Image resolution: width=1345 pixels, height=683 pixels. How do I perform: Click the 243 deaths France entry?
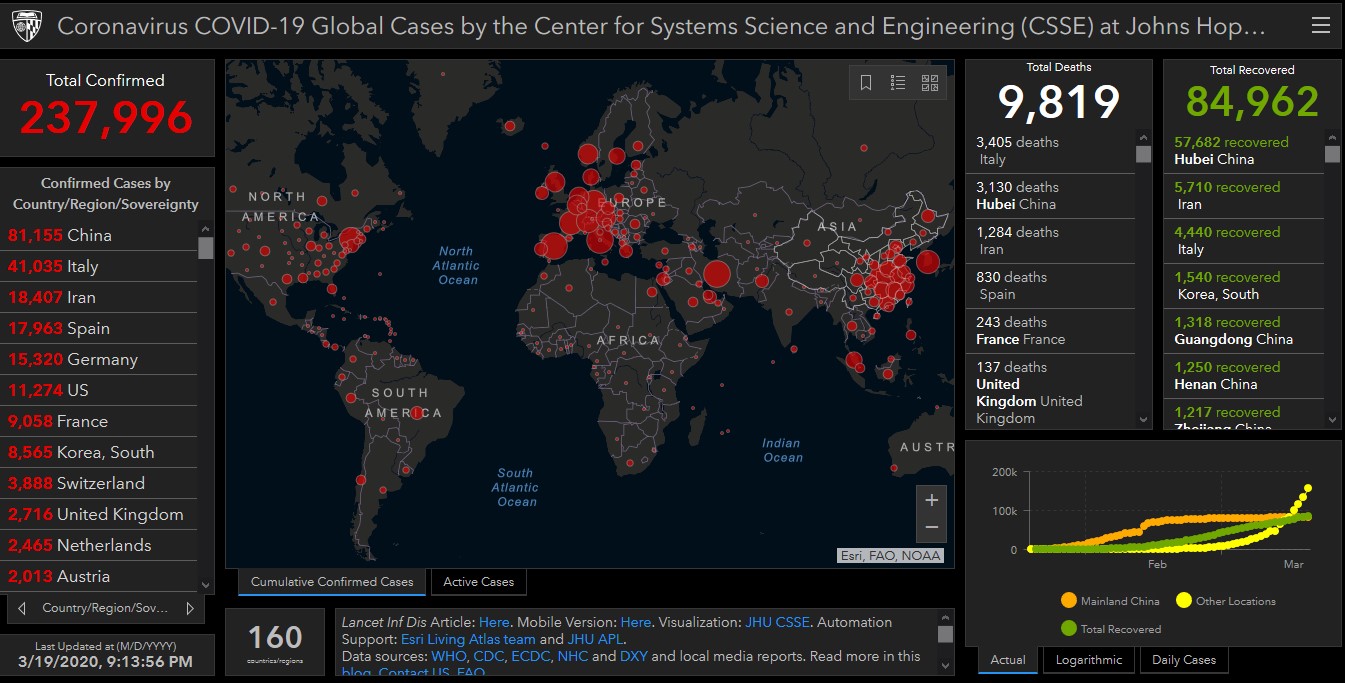tap(1051, 331)
